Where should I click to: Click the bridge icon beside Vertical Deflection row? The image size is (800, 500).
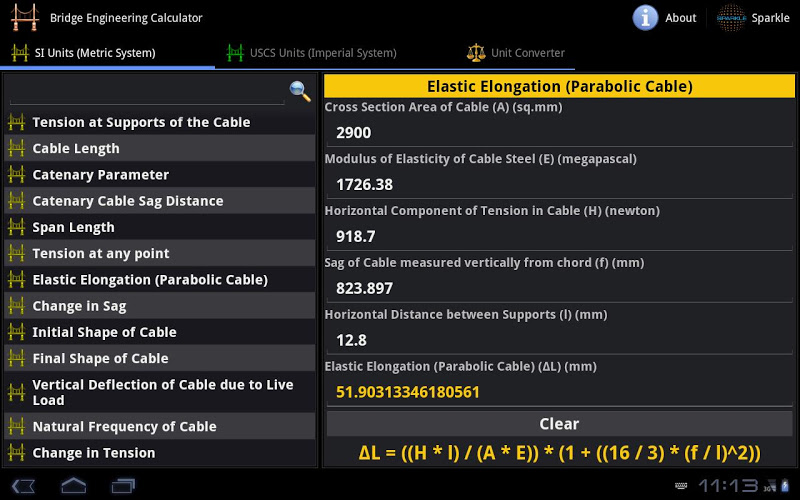pyautogui.click(x=16, y=392)
